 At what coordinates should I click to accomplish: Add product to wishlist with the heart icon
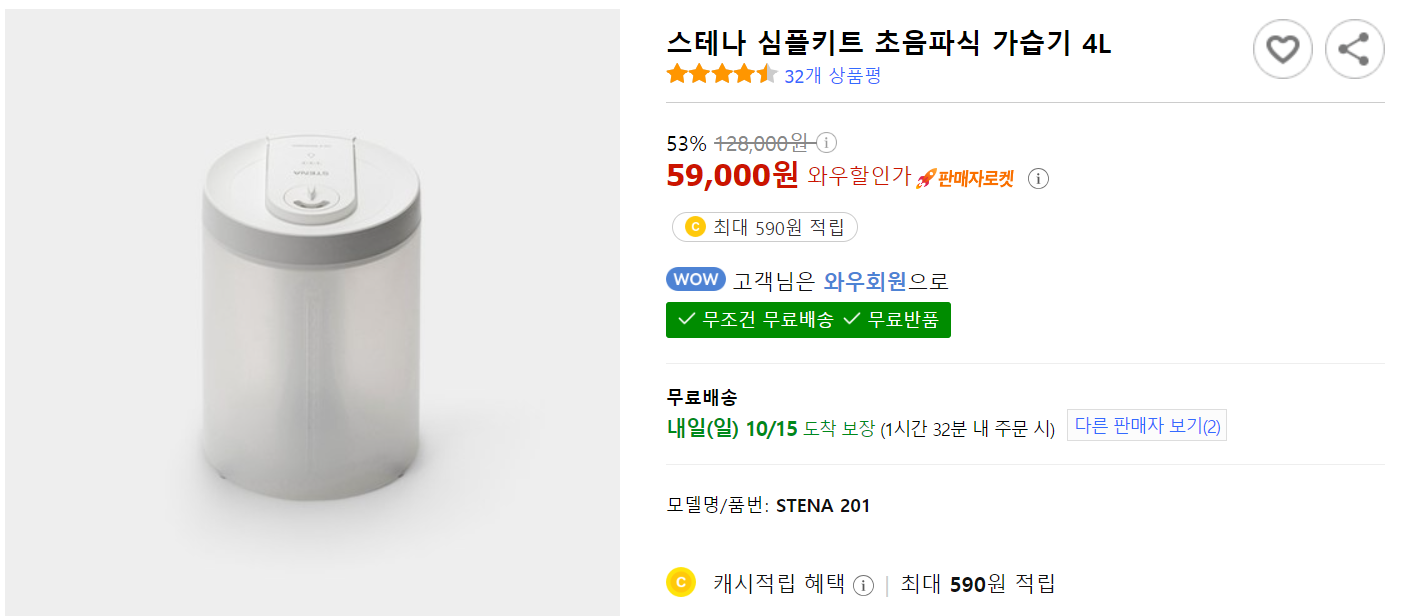click(x=1282, y=48)
